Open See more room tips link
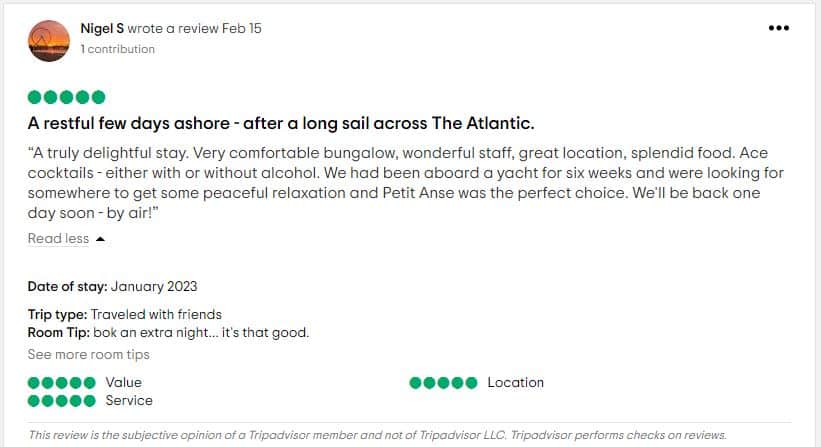 click(x=88, y=354)
